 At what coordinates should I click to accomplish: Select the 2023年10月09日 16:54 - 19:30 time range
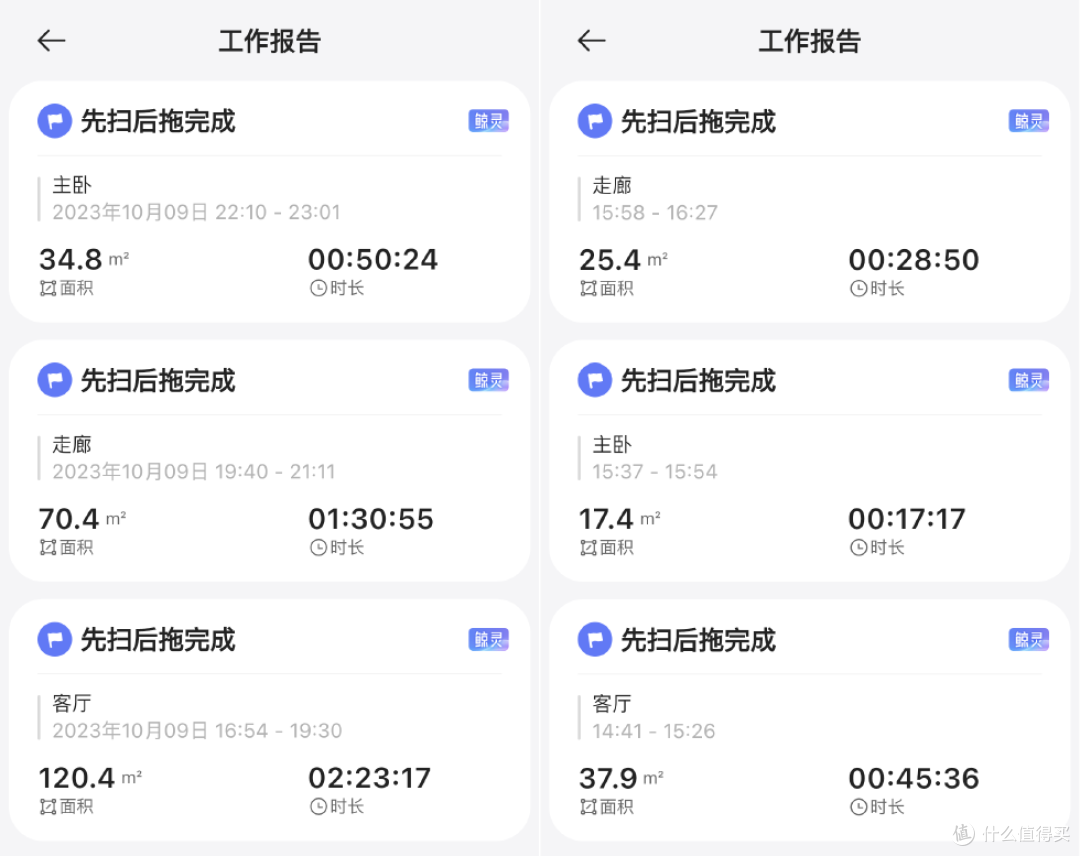pyautogui.click(x=197, y=731)
